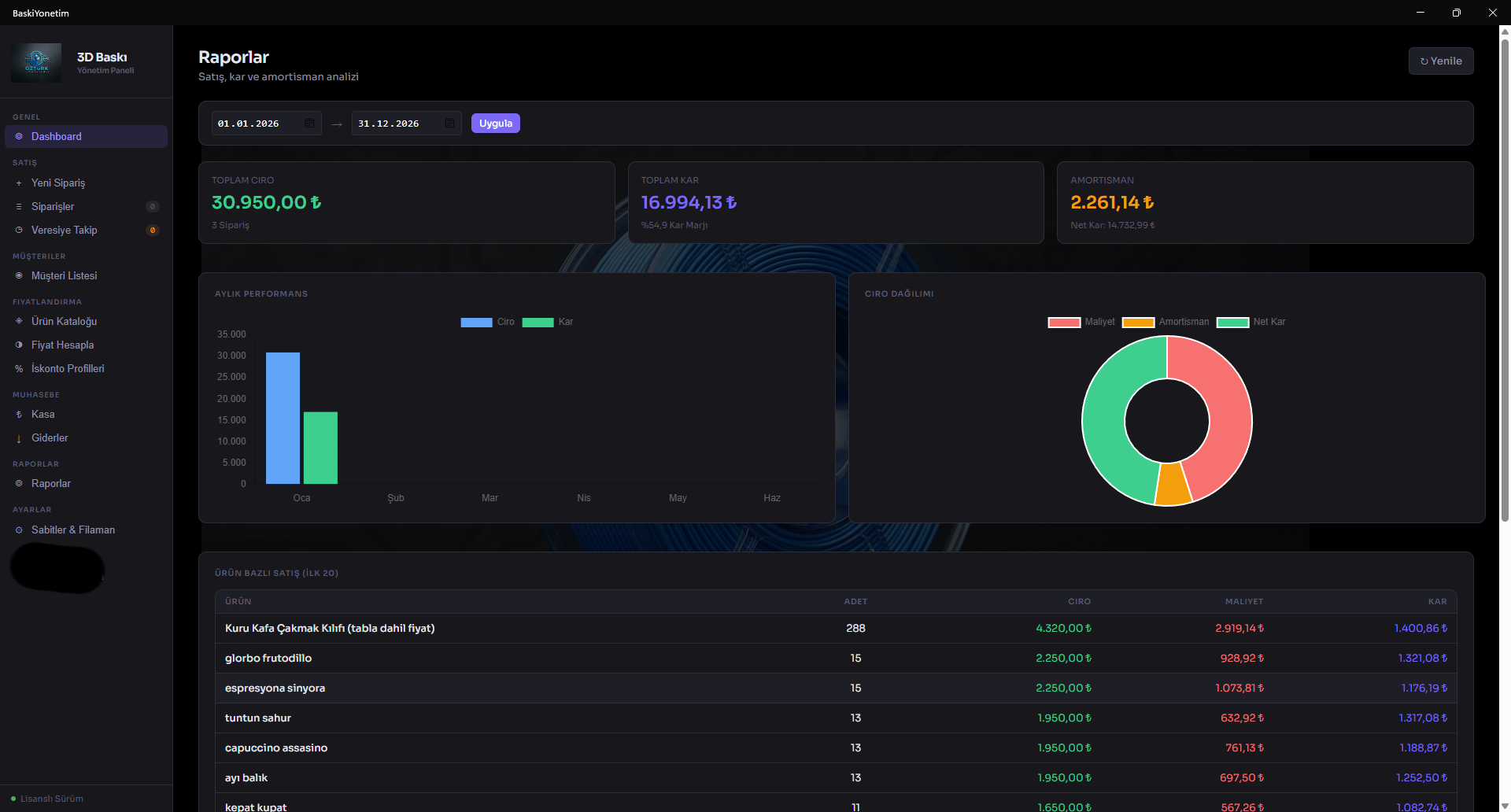
Task: Click the end date field 31.12.2026
Action: (406, 124)
